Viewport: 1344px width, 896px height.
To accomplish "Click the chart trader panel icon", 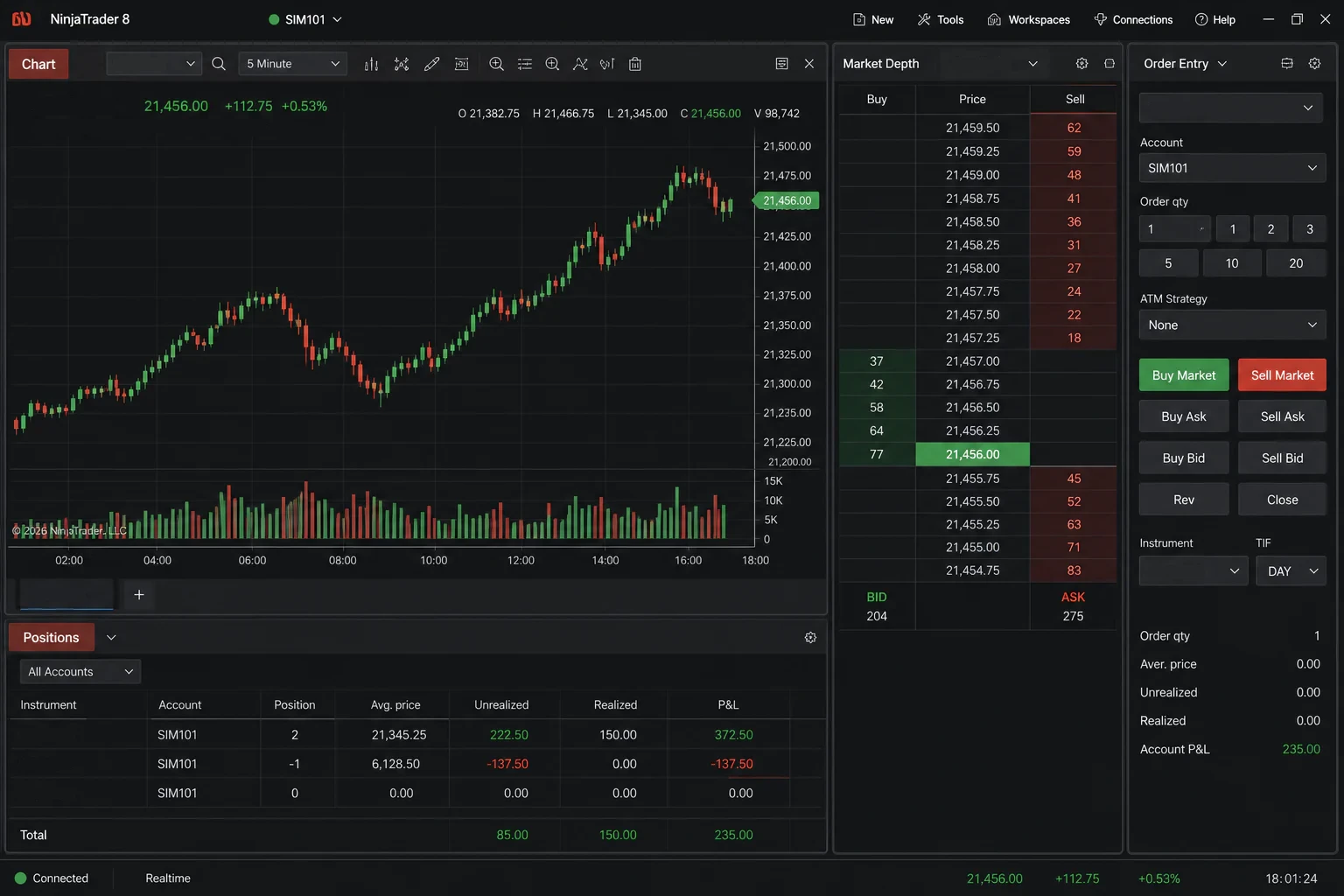I will pyautogui.click(x=462, y=64).
